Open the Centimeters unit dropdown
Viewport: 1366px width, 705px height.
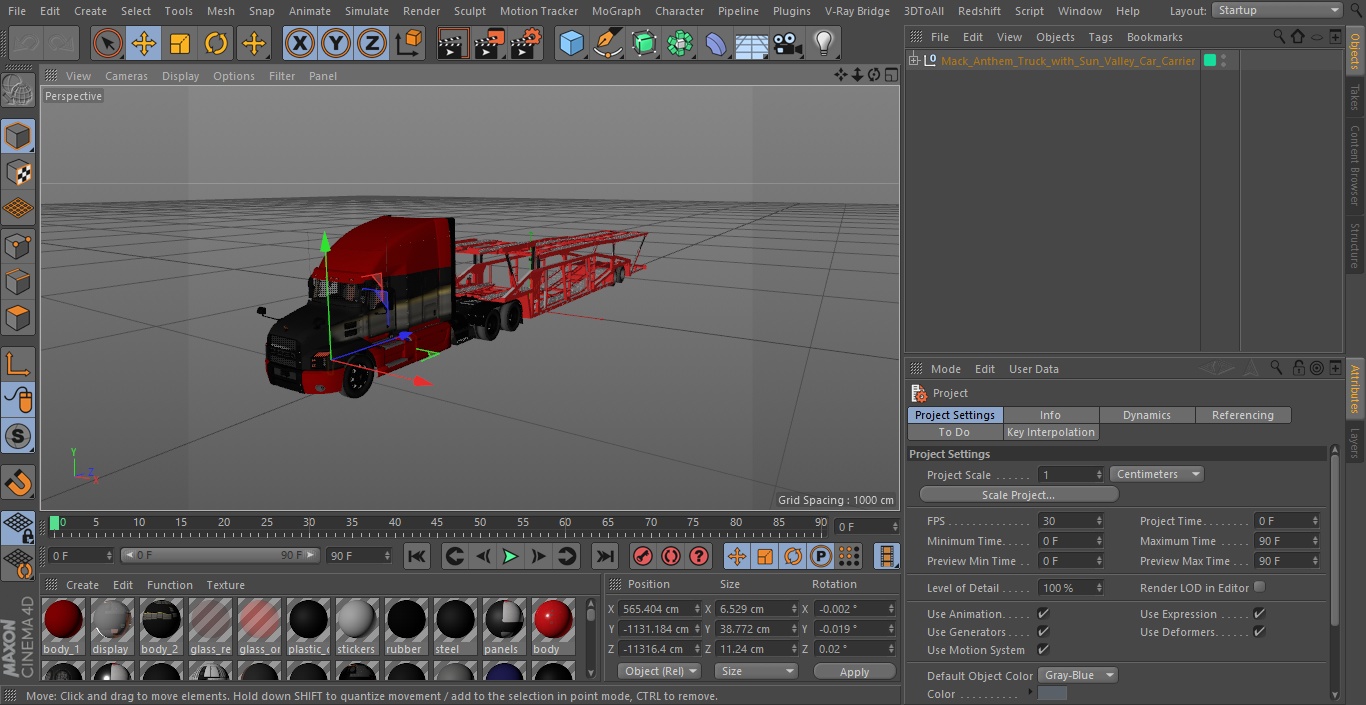tap(1156, 474)
